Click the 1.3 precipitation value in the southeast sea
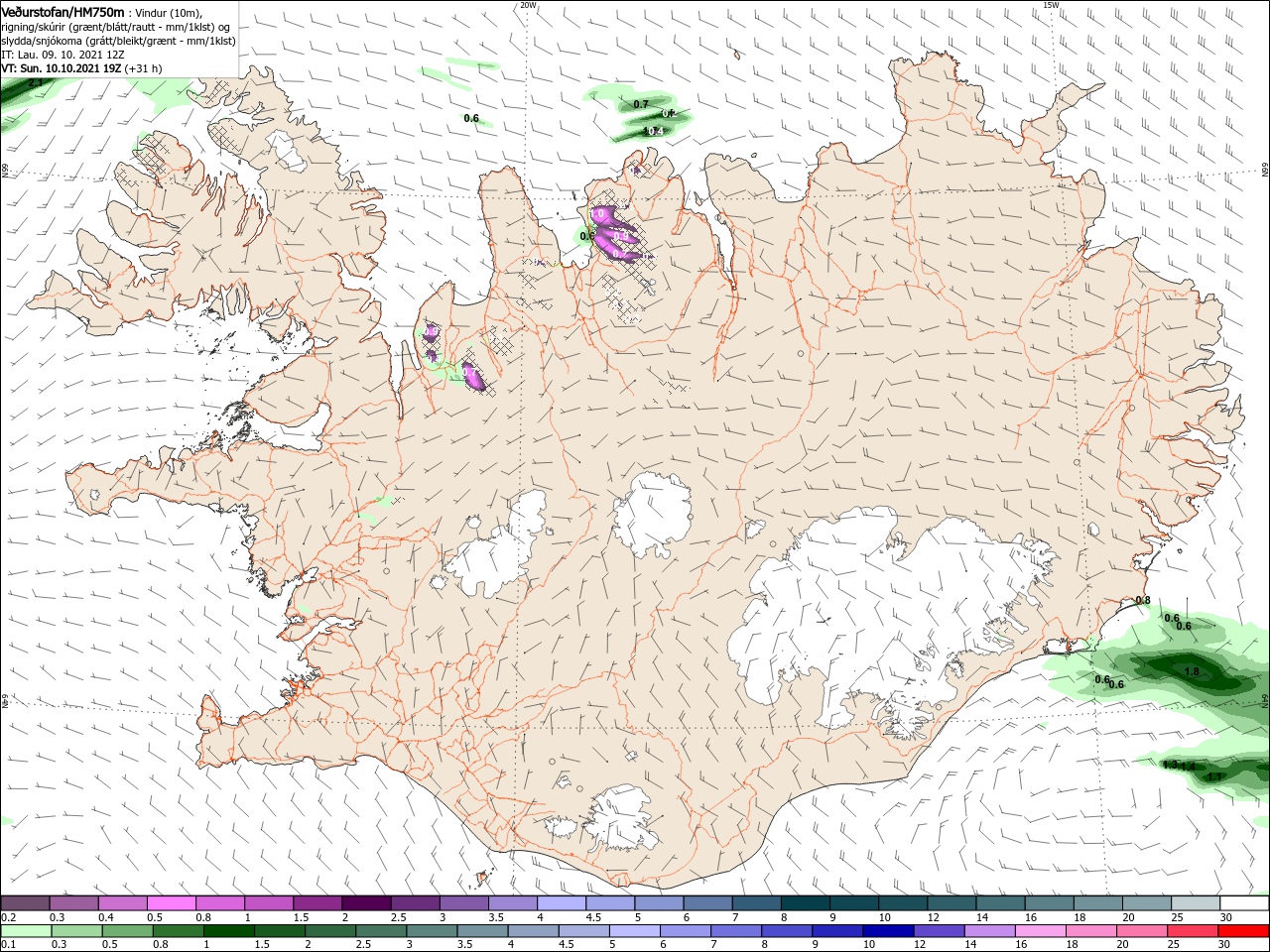This screenshot has width=1270, height=952. (1170, 765)
